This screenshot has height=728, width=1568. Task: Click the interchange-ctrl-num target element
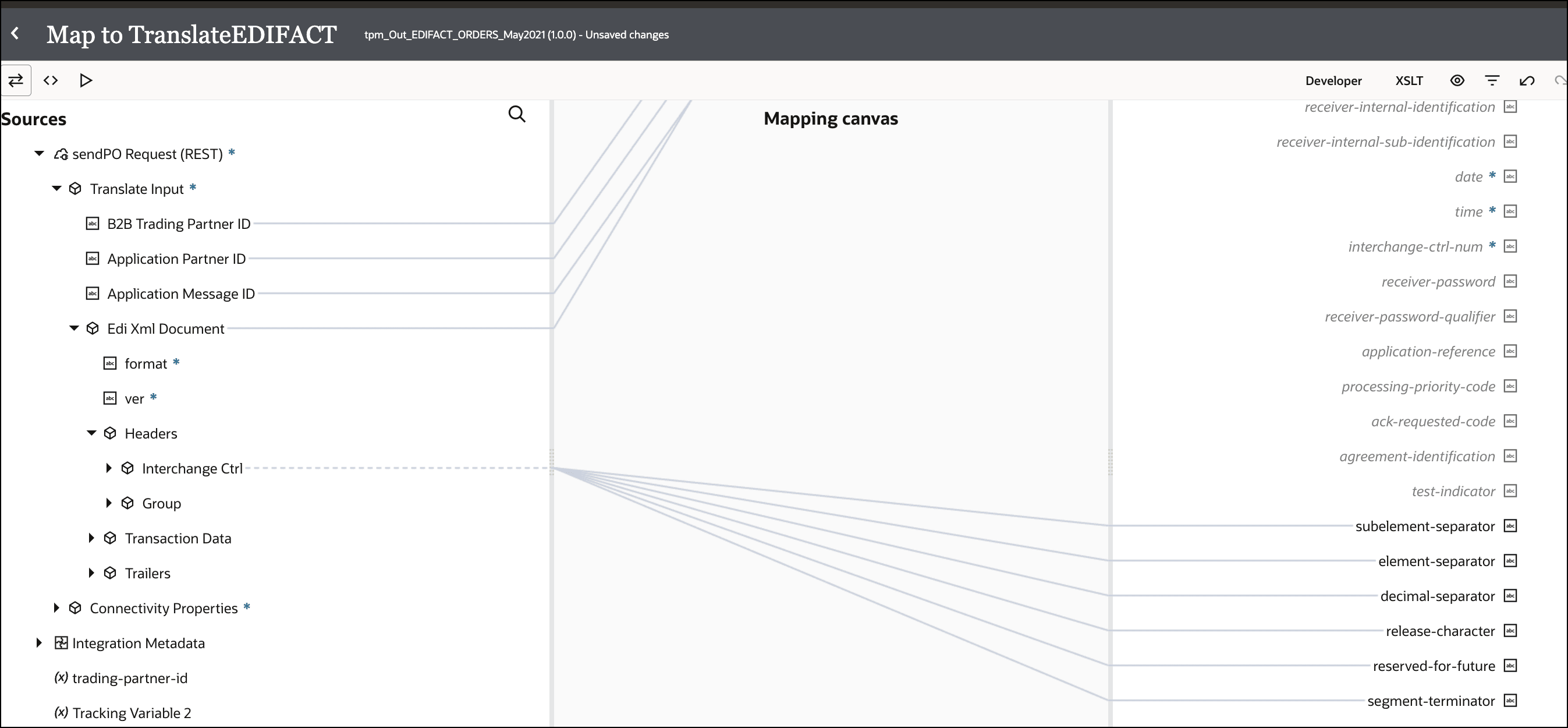[1414, 247]
